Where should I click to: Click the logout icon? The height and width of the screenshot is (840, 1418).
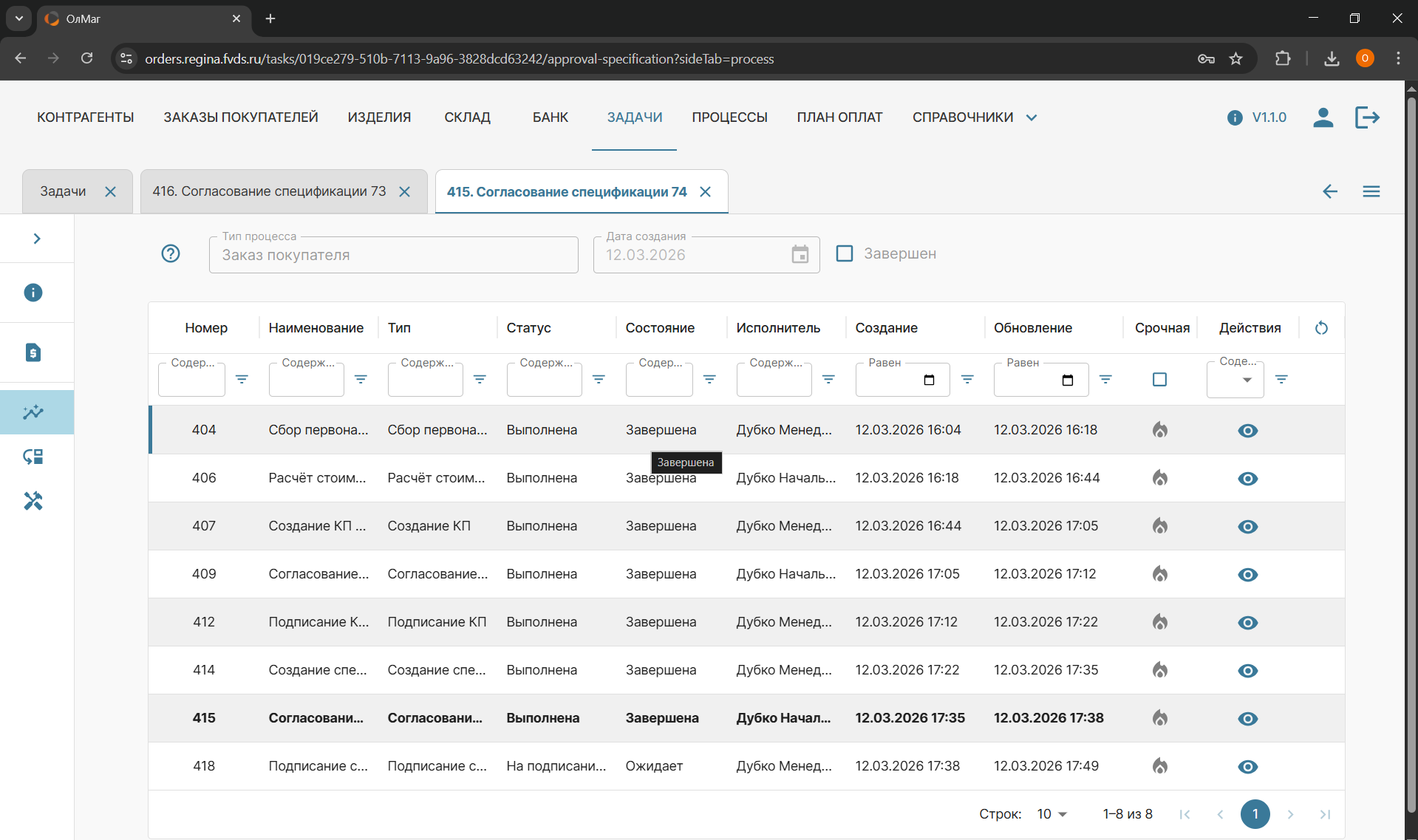click(1367, 117)
